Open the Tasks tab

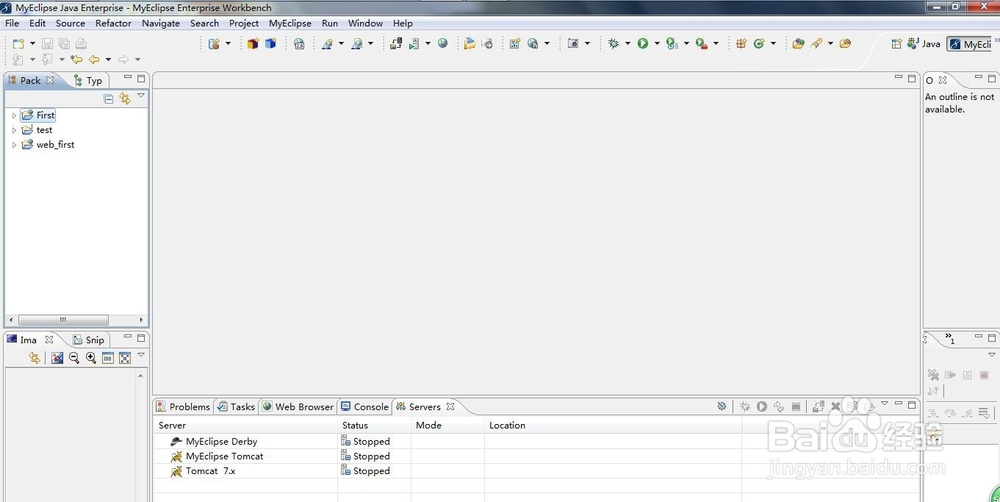click(236, 406)
